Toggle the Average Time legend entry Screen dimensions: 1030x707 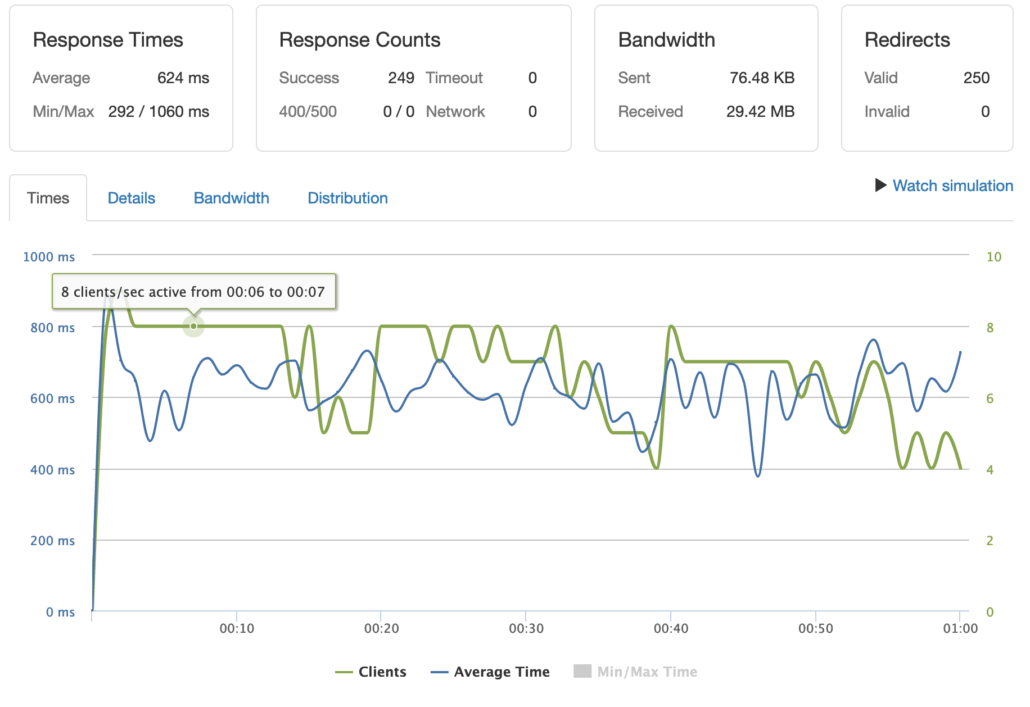pos(501,672)
